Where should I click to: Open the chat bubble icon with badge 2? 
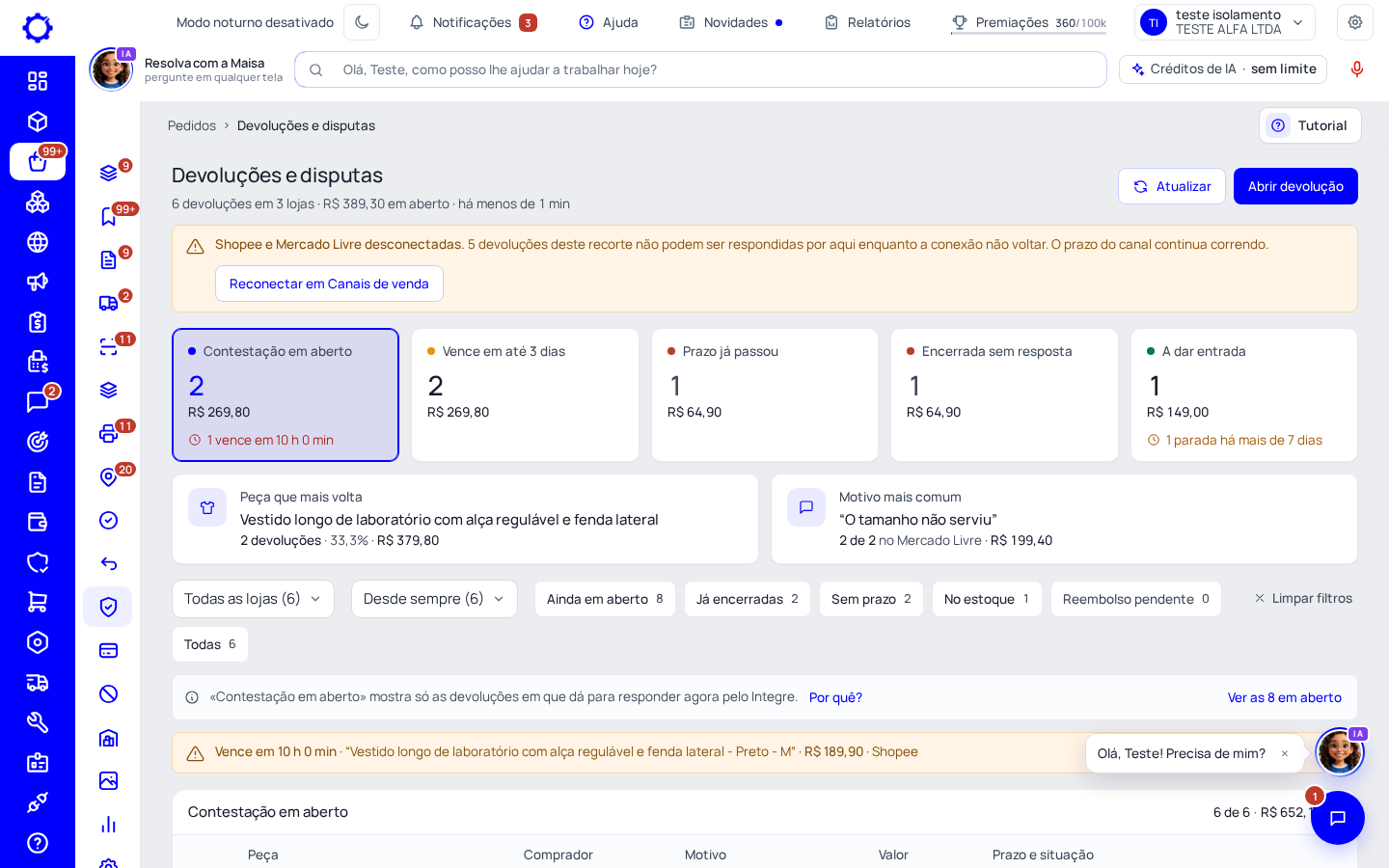tap(38, 402)
